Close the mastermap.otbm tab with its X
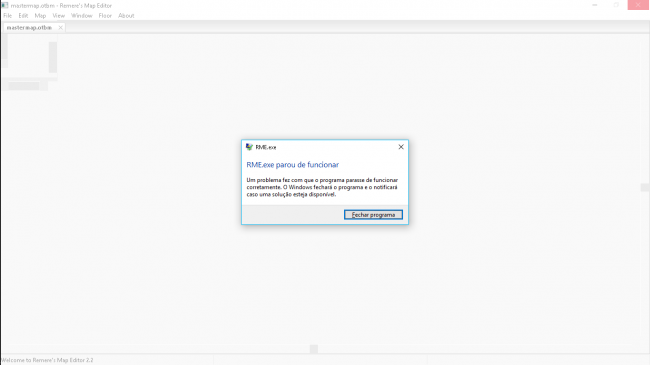This screenshot has width=650, height=365. [61, 28]
